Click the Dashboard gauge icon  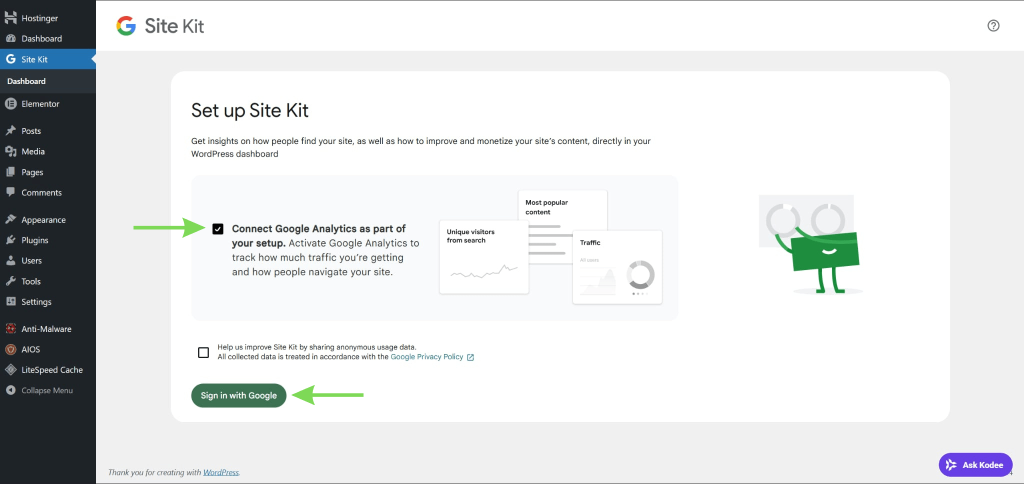click(x=10, y=39)
